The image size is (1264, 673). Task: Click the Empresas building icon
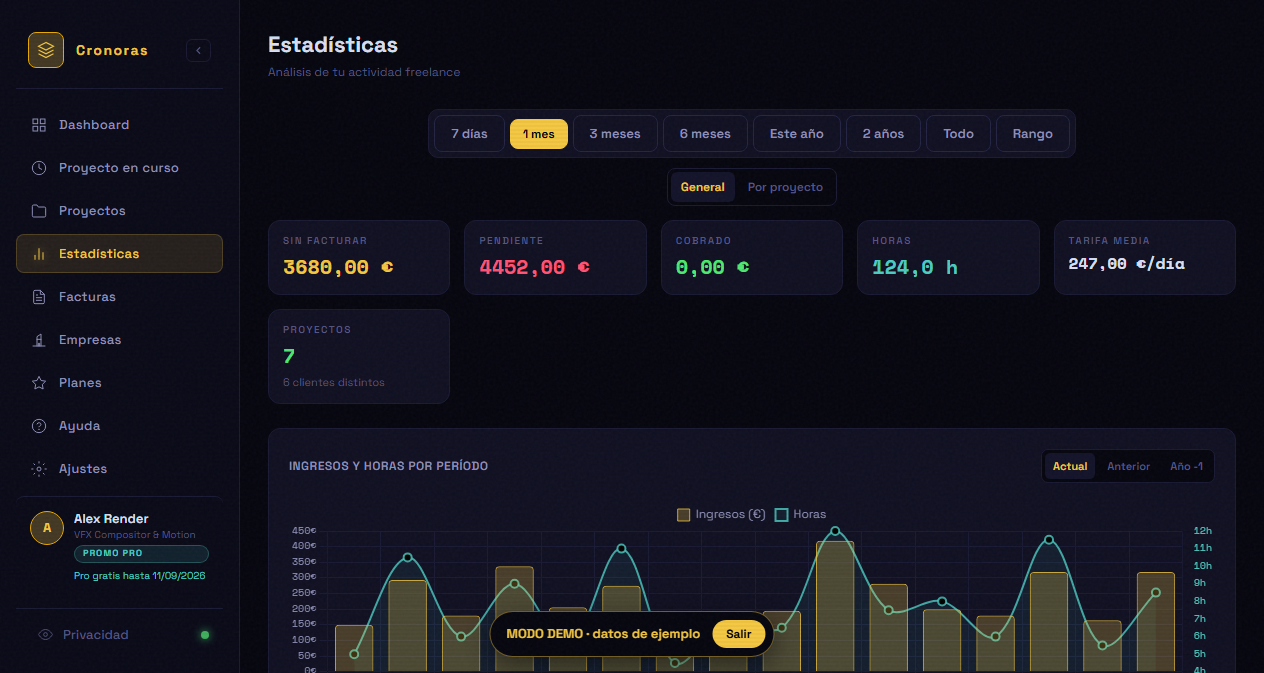click(39, 340)
